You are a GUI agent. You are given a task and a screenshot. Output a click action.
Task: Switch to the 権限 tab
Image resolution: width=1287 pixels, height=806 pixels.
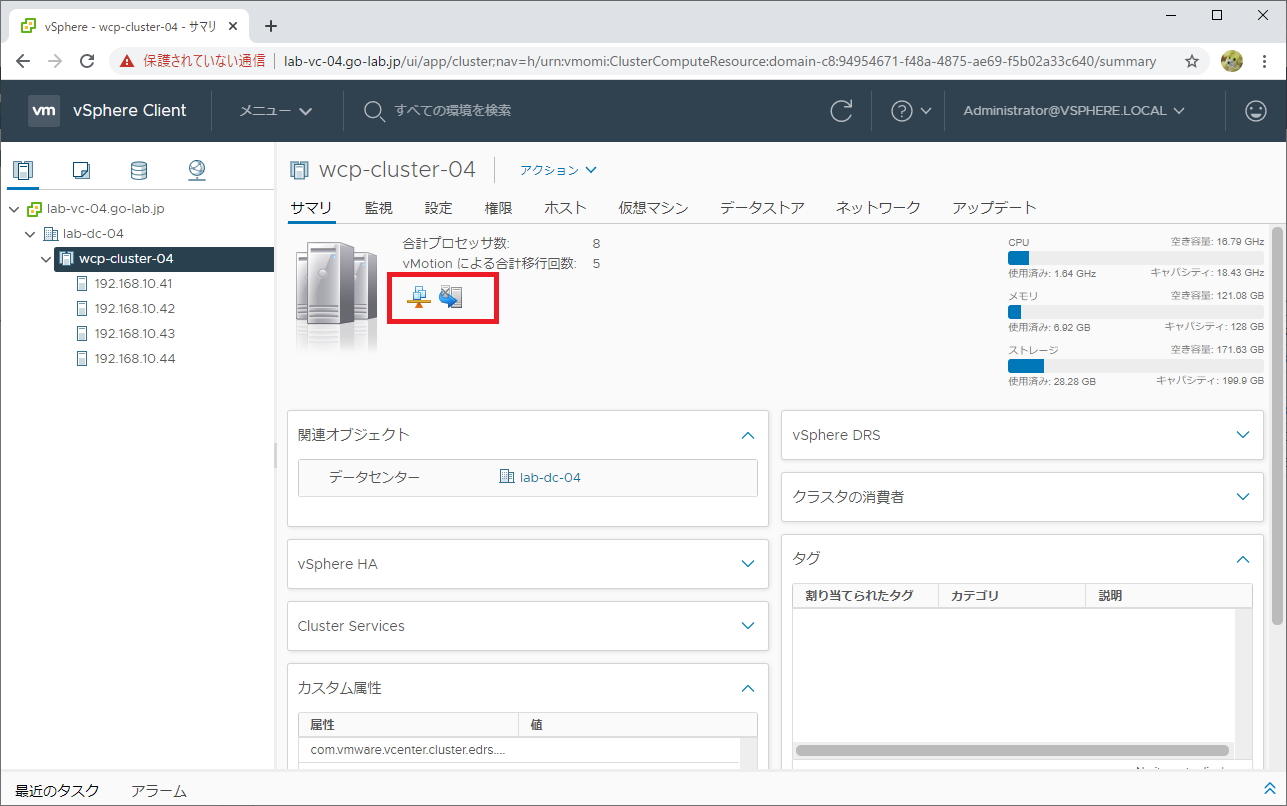pos(499,208)
